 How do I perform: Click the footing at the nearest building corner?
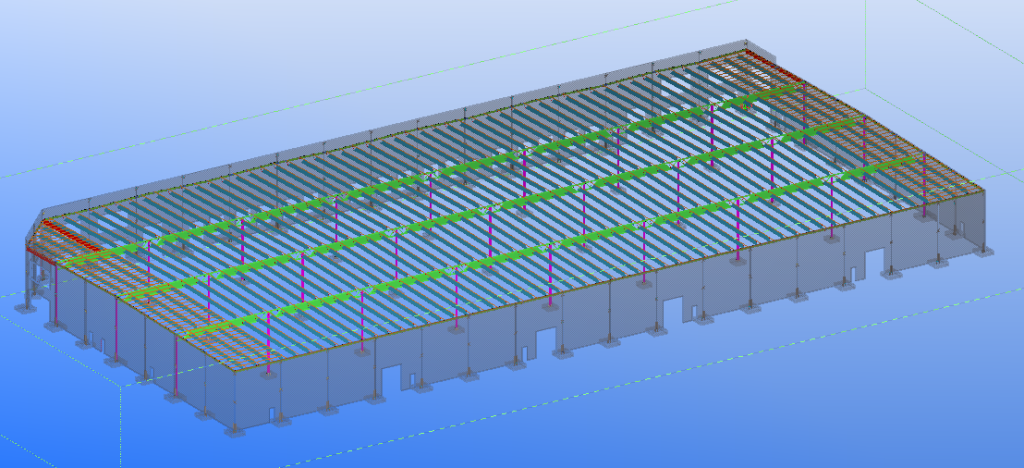click(234, 430)
